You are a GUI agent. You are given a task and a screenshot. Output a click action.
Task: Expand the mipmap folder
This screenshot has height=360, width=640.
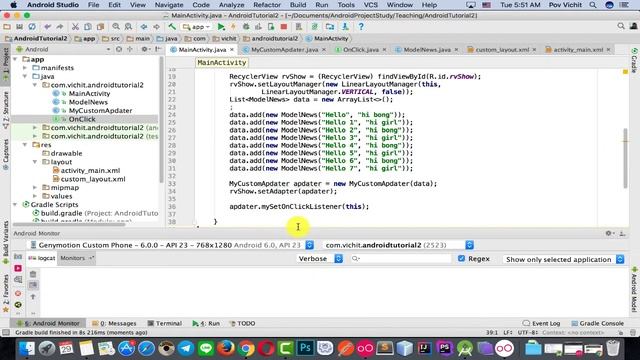click(35, 187)
